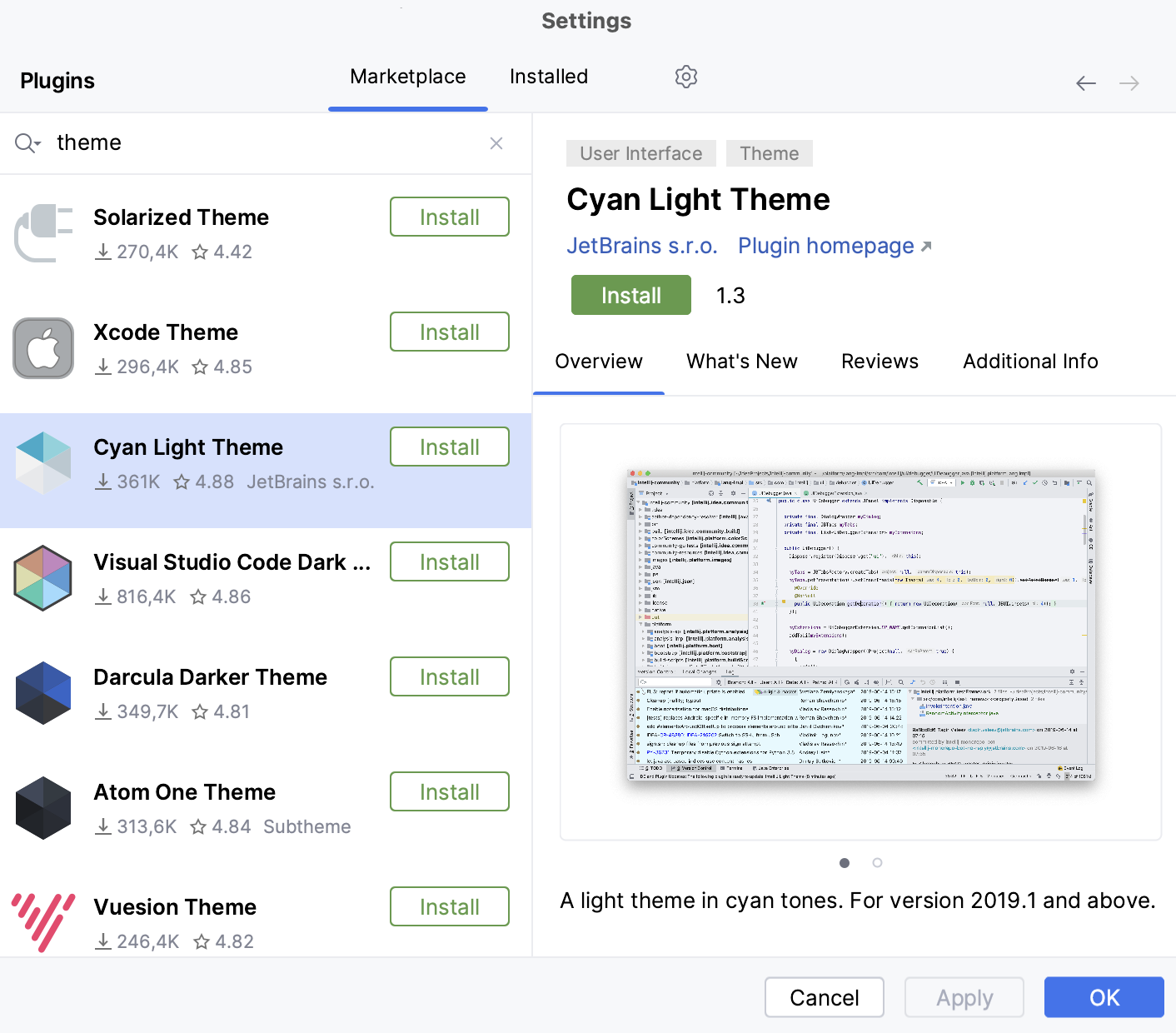
Task: Click the JetBrains s.r.o. vendor link
Action: [x=642, y=246]
